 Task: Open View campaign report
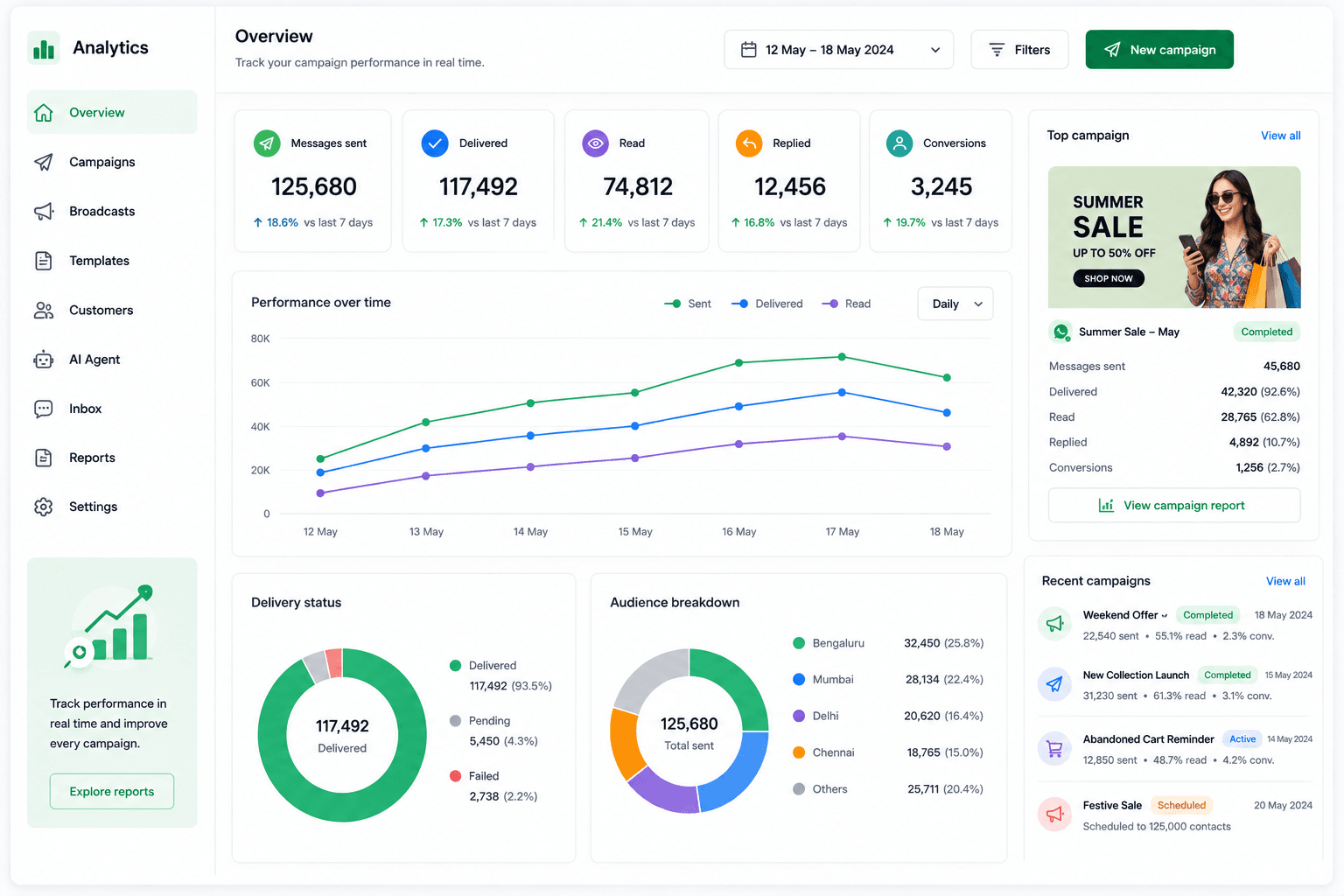click(x=1174, y=506)
